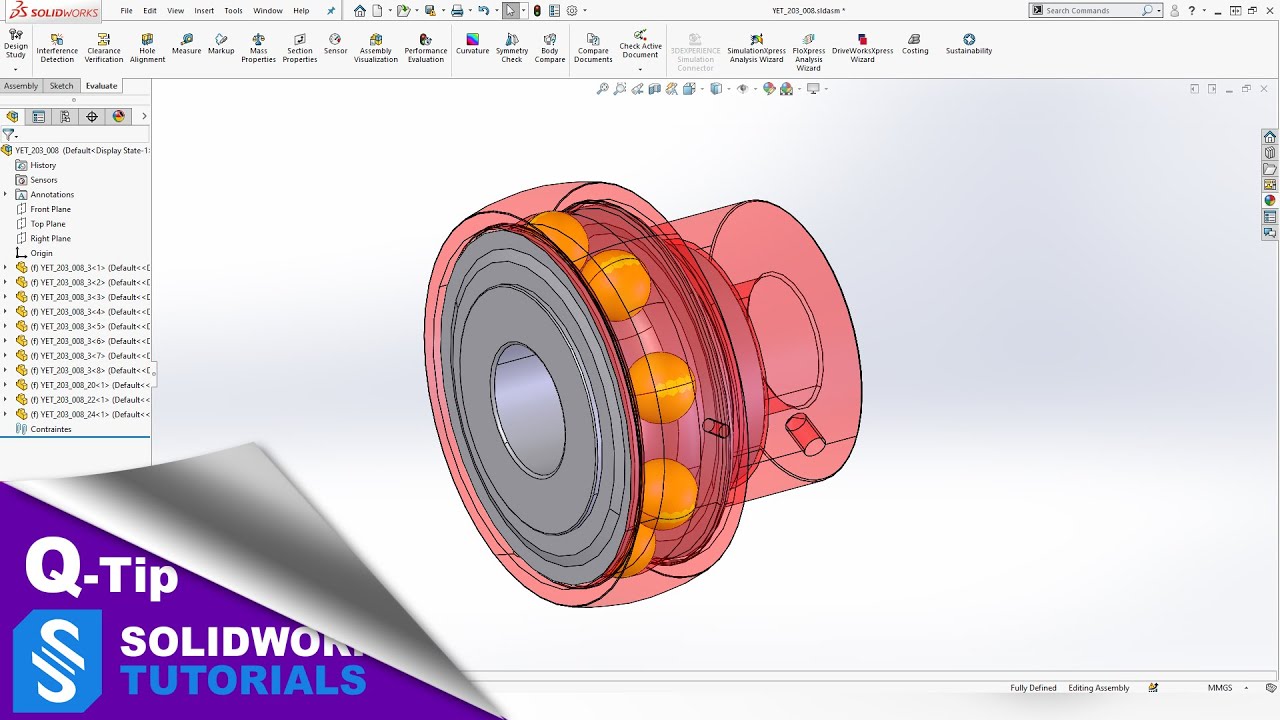Image resolution: width=1280 pixels, height=720 pixels.
Task: Expand component YET_203_008_24<1>
Action: coord(5,414)
